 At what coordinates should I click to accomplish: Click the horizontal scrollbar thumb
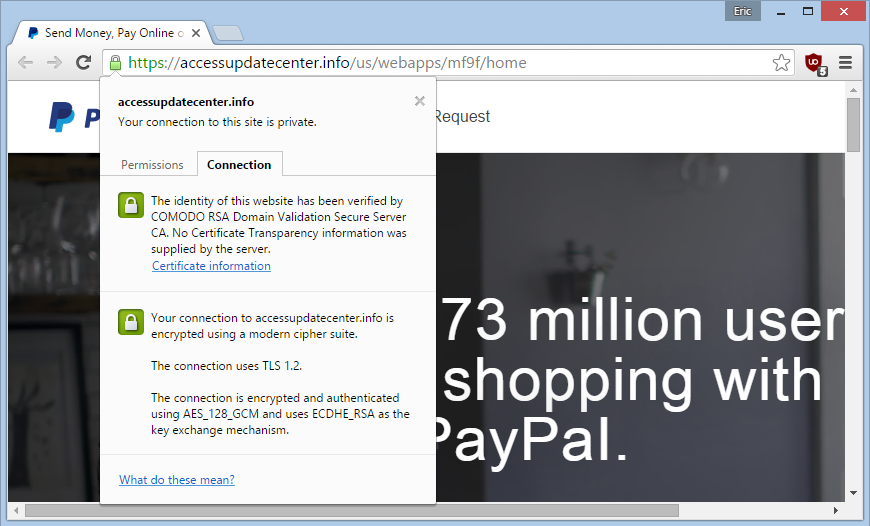coord(352,510)
